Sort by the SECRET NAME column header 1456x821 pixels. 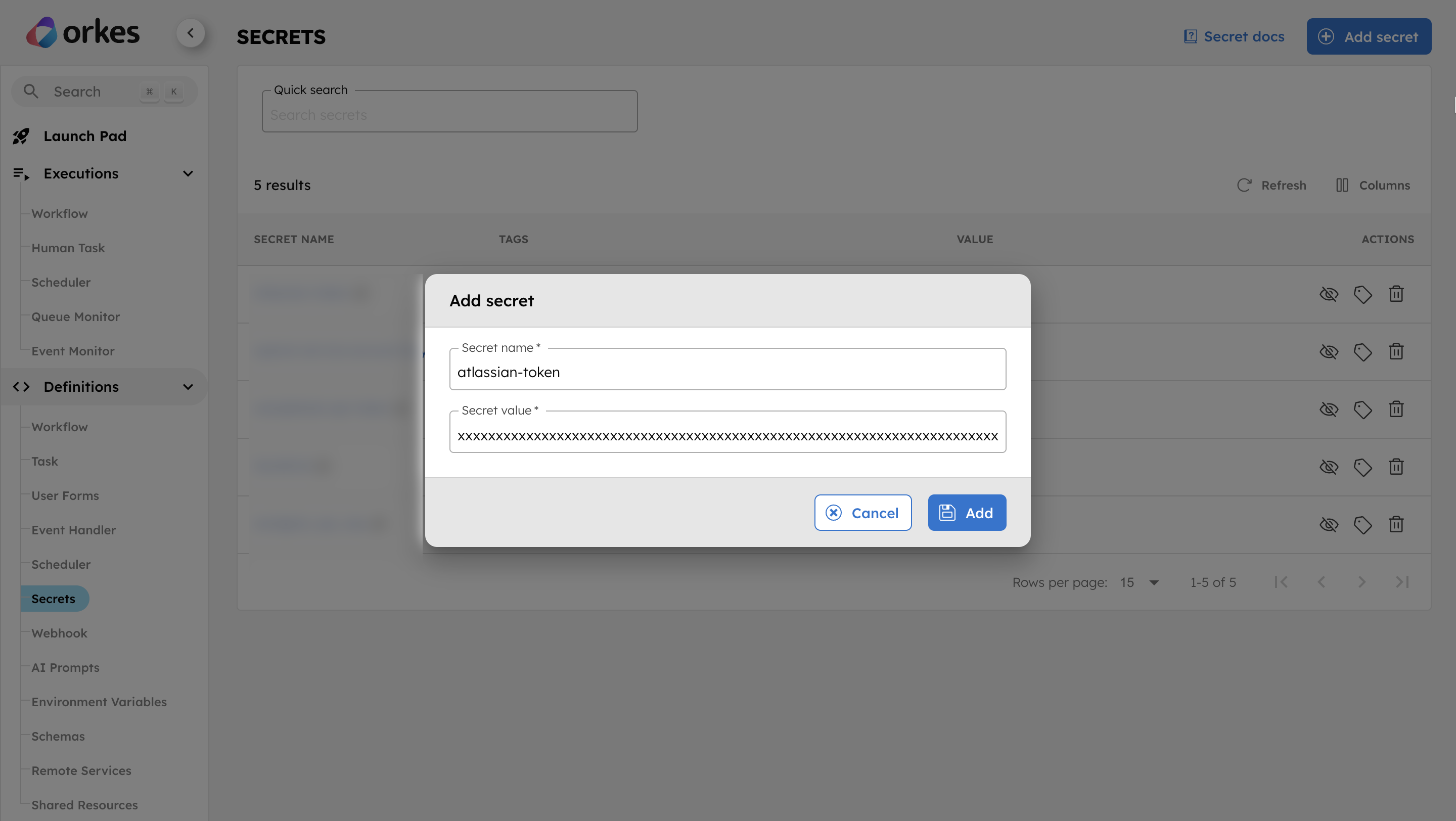coord(294,240)
